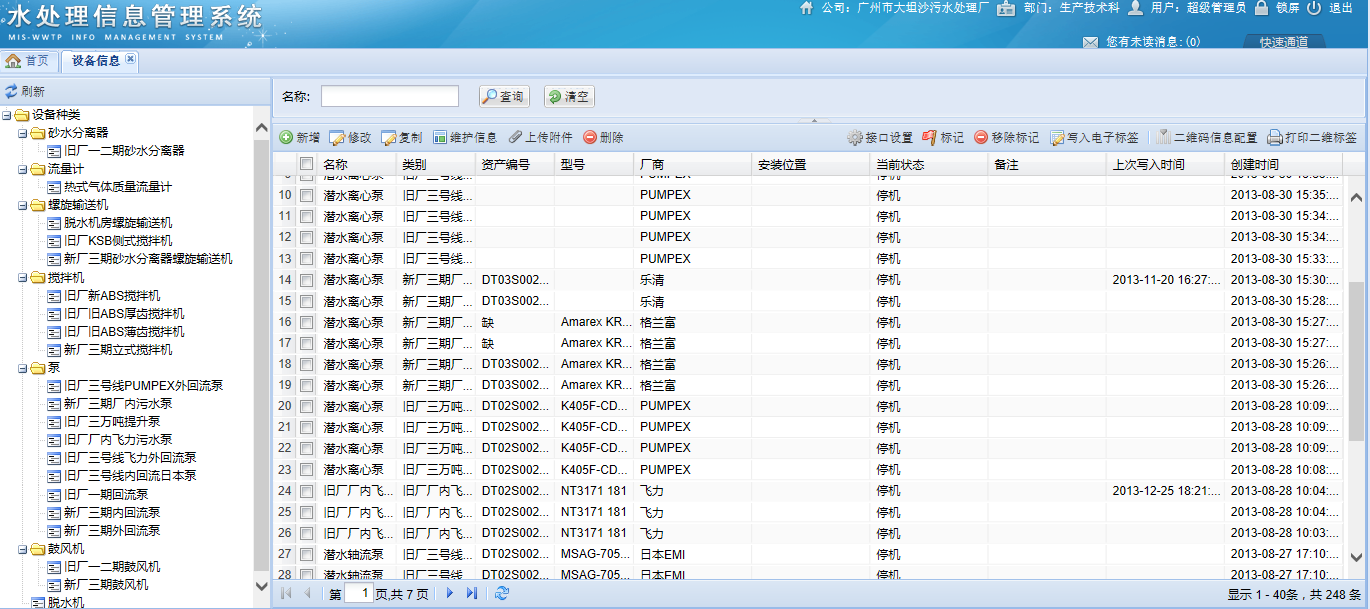The image size is (1370, 609).
Task: Click the 名称 name search input field
Action: (389, 96)
